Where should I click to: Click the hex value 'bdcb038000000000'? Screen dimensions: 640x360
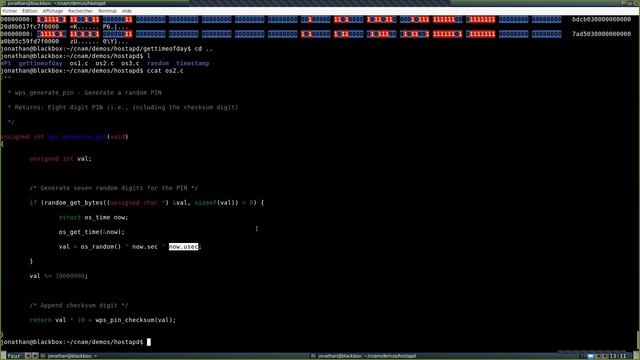click(x=601, y=19)
